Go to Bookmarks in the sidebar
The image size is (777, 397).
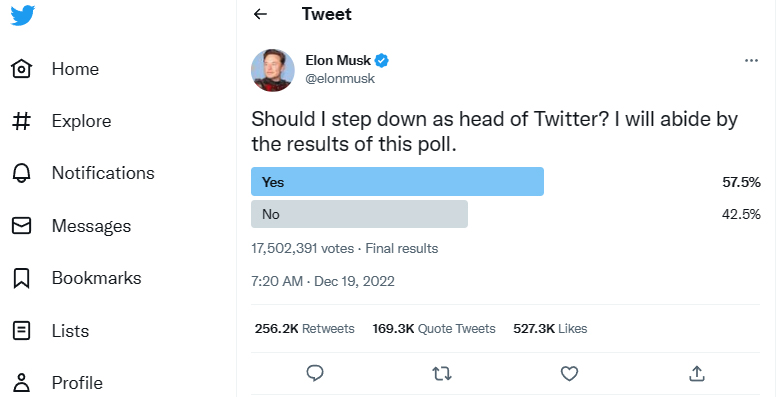[76, 278]
